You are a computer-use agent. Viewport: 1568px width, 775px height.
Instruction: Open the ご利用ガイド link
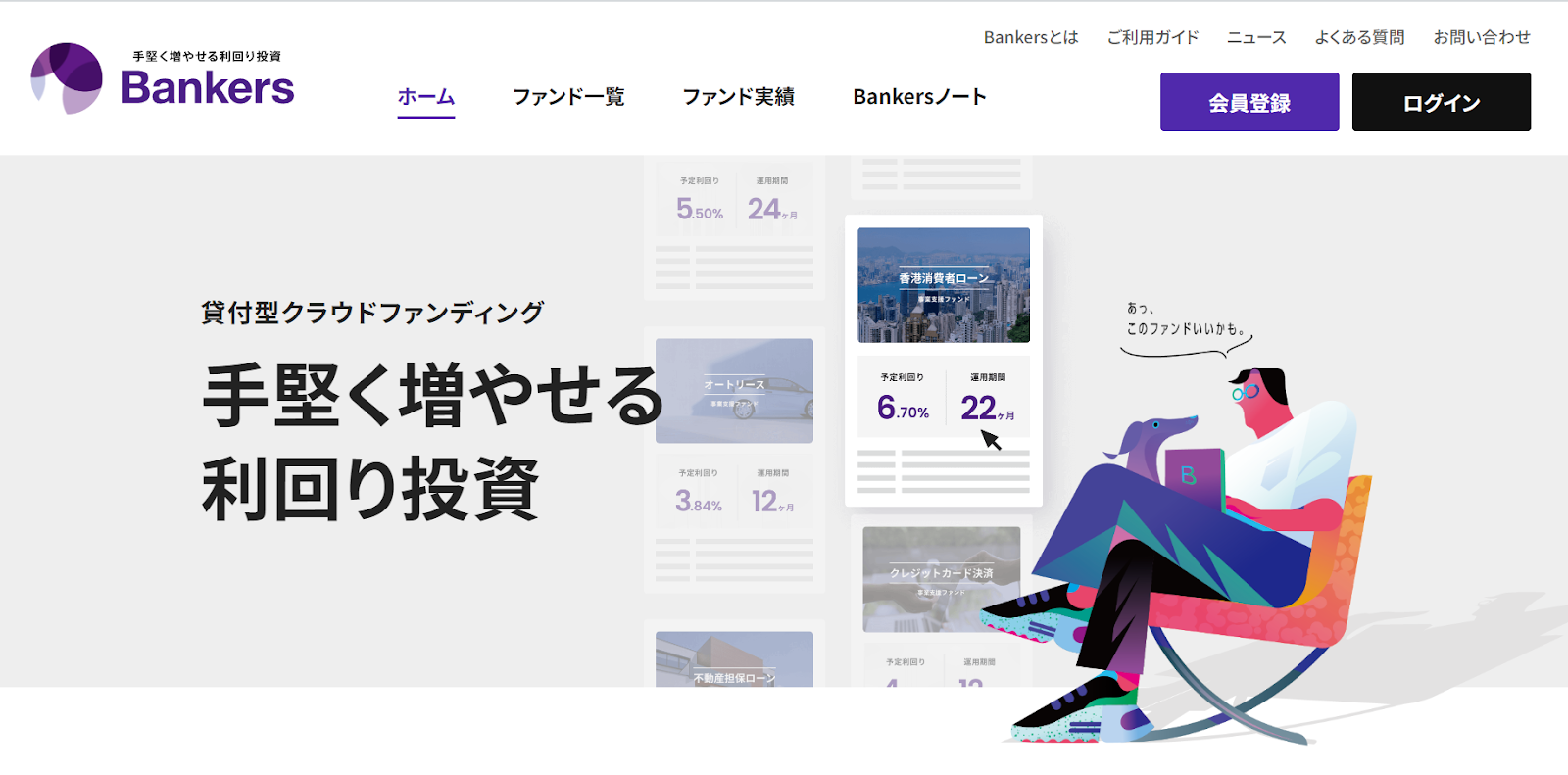(x=1152, y=37)
